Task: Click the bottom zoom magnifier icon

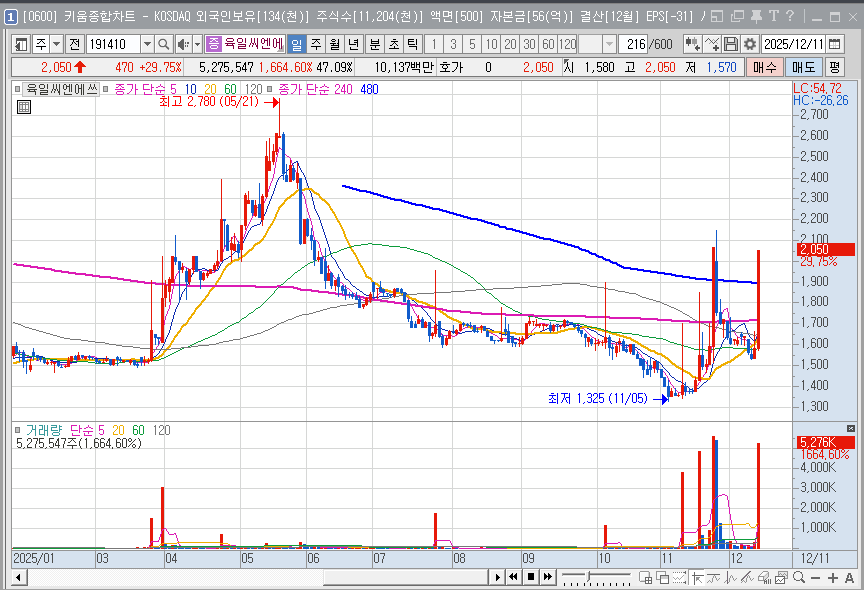Action: [x=798, y=577]
